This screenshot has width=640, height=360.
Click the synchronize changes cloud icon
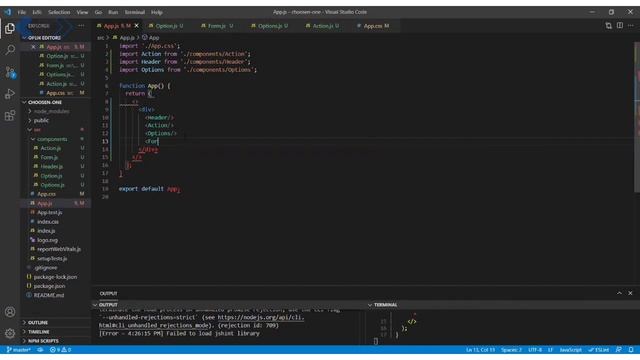point(40,350)
